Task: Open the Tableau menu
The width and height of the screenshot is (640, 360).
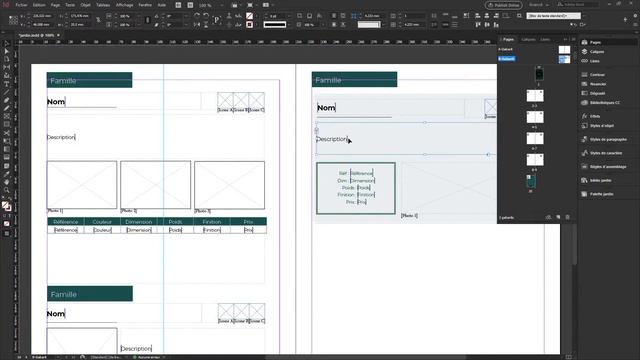Action: (x=103, y=5)
